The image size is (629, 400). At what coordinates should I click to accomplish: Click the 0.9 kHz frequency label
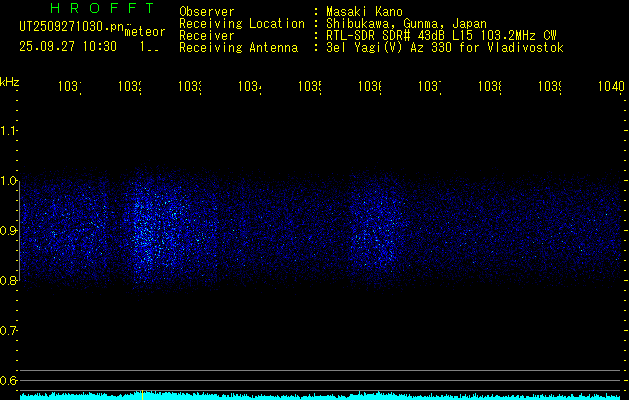[x=8, y=231]
